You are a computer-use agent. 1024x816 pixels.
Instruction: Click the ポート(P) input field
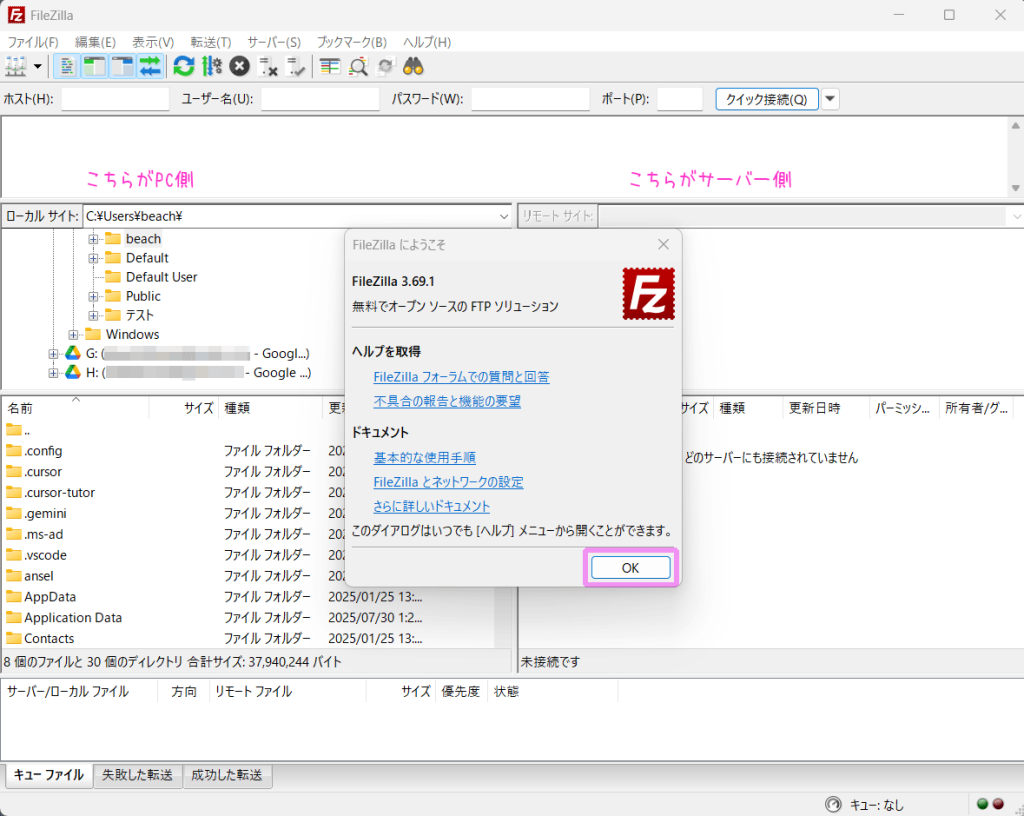click(680, 99)
